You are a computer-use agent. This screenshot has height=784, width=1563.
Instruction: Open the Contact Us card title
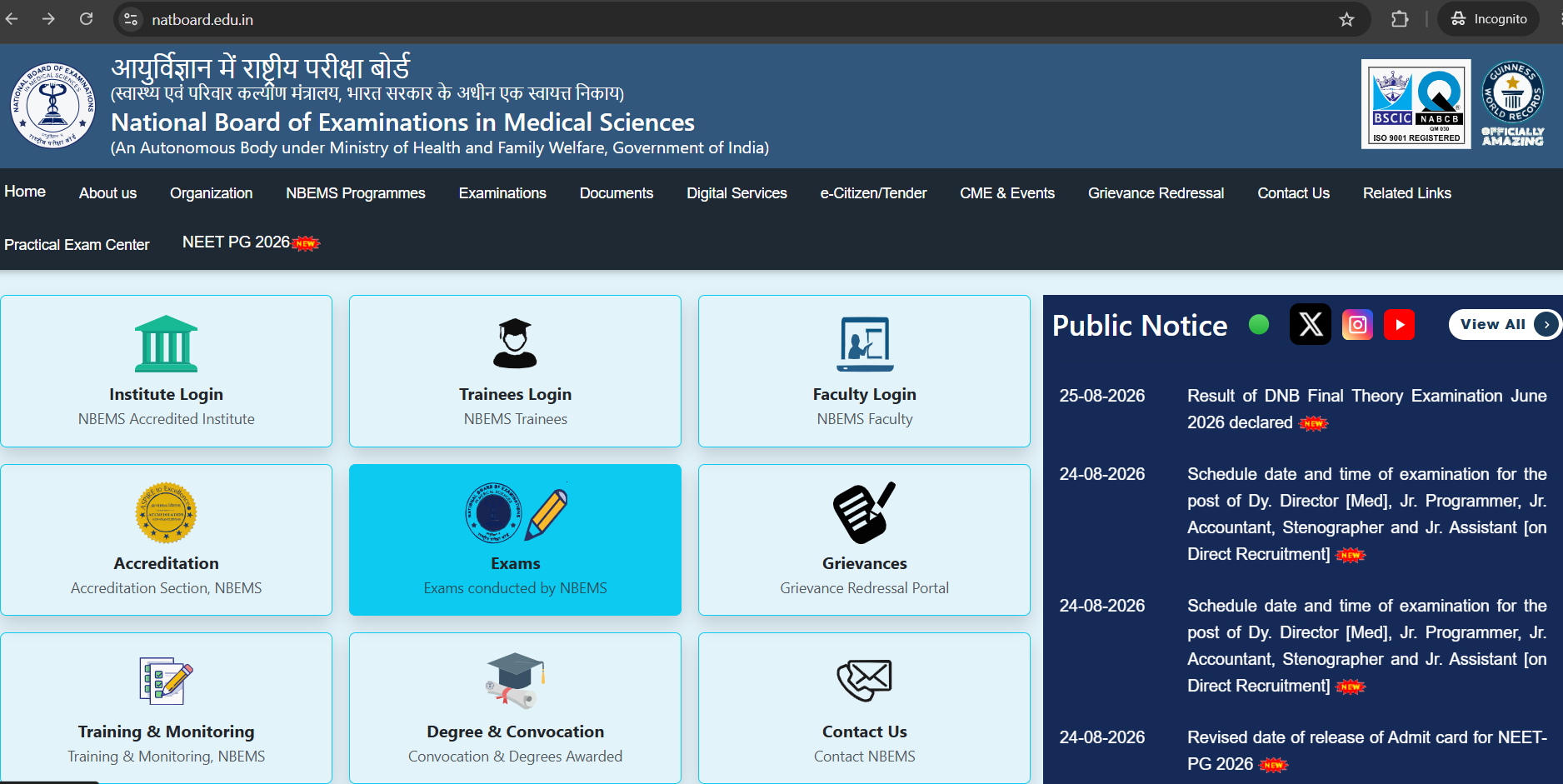(865, 732)
